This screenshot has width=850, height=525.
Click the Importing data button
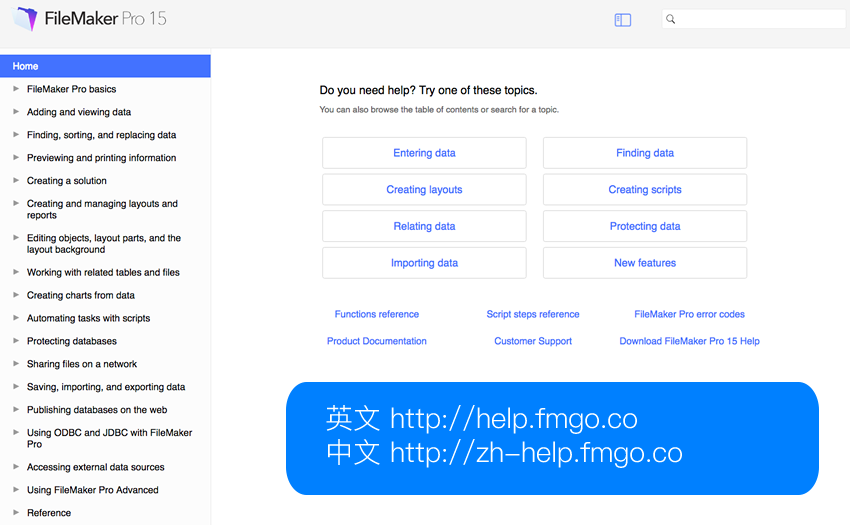click(424, 262)
